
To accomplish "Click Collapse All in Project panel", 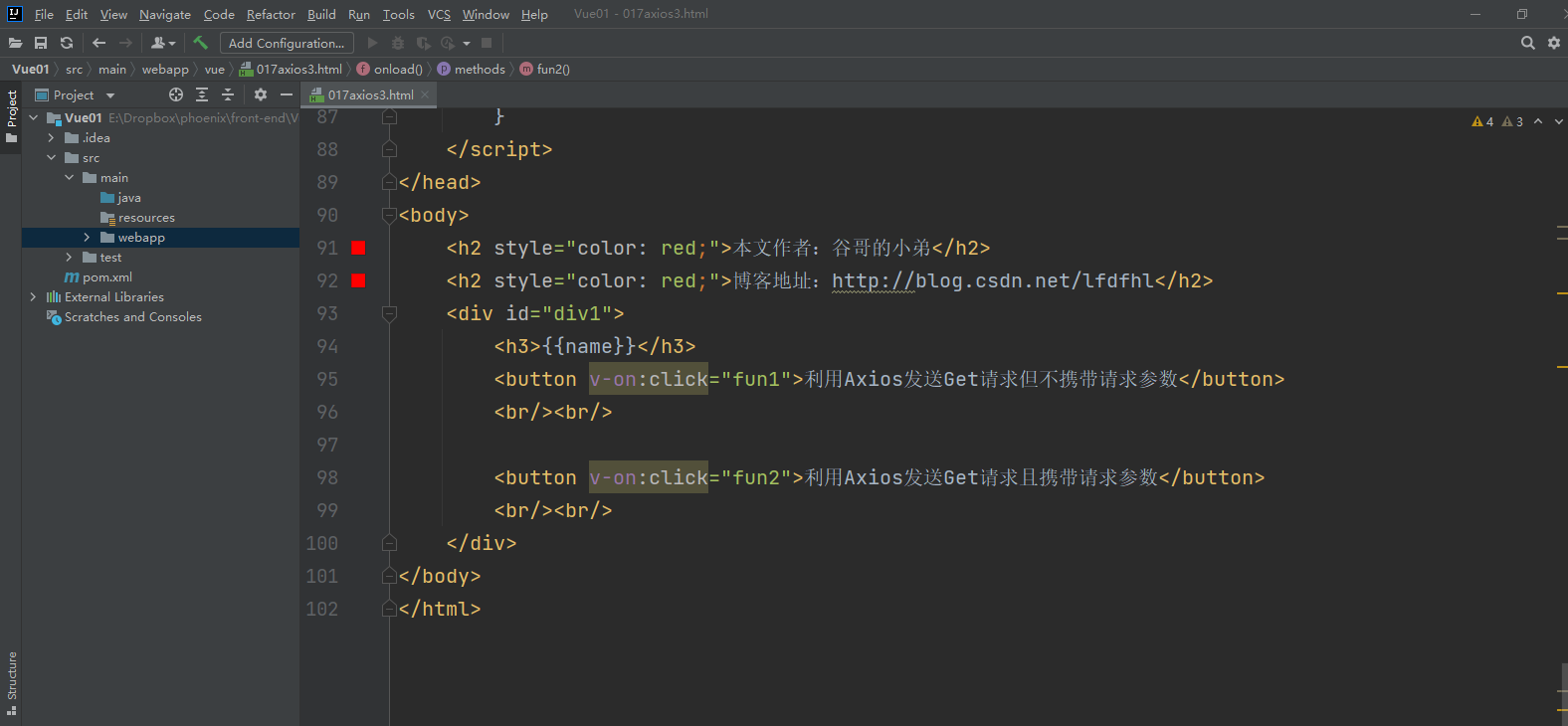I will [x=228, y=94].
